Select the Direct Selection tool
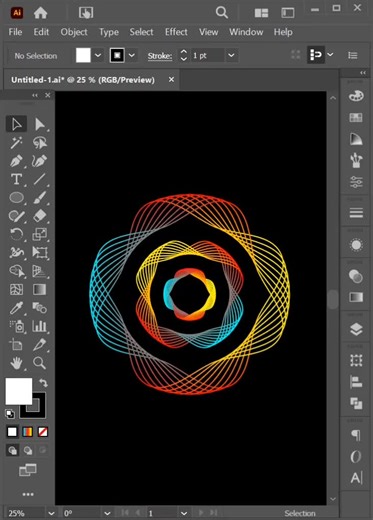Viewport: 373px width, 520px height. point(40,124)
